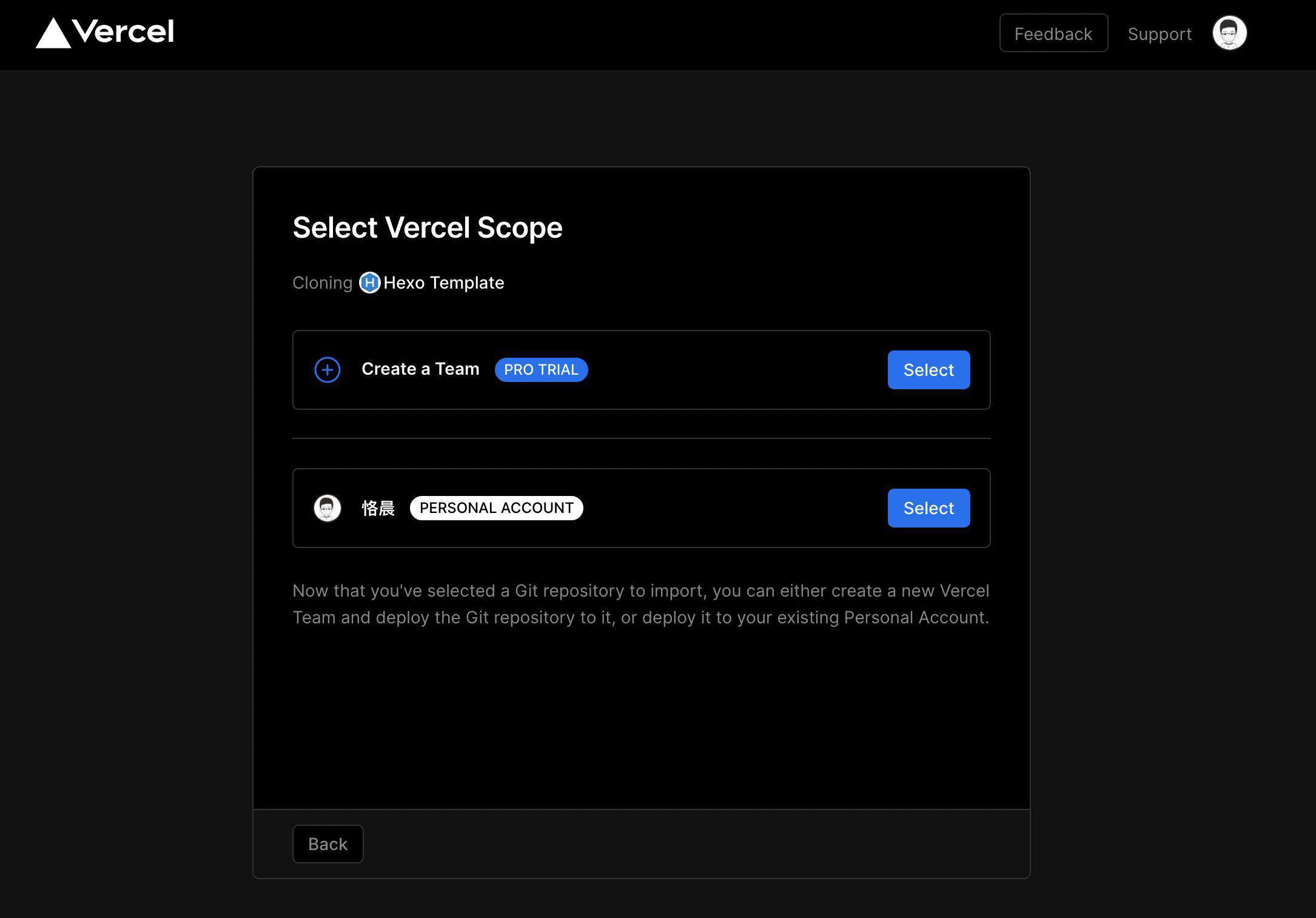The width and height of the screenshot is (1316, 918).
Task: Open the Support link
Action: coord(1160,34)
